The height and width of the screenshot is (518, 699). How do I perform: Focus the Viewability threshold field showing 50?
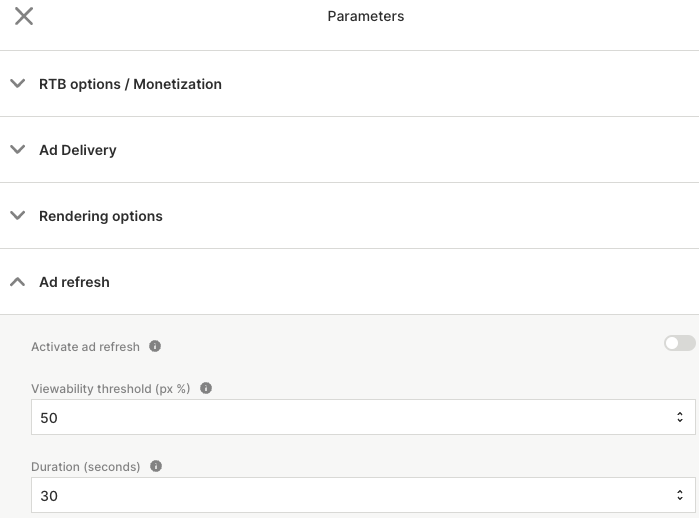pyautogui.click(x=340, y=417)
